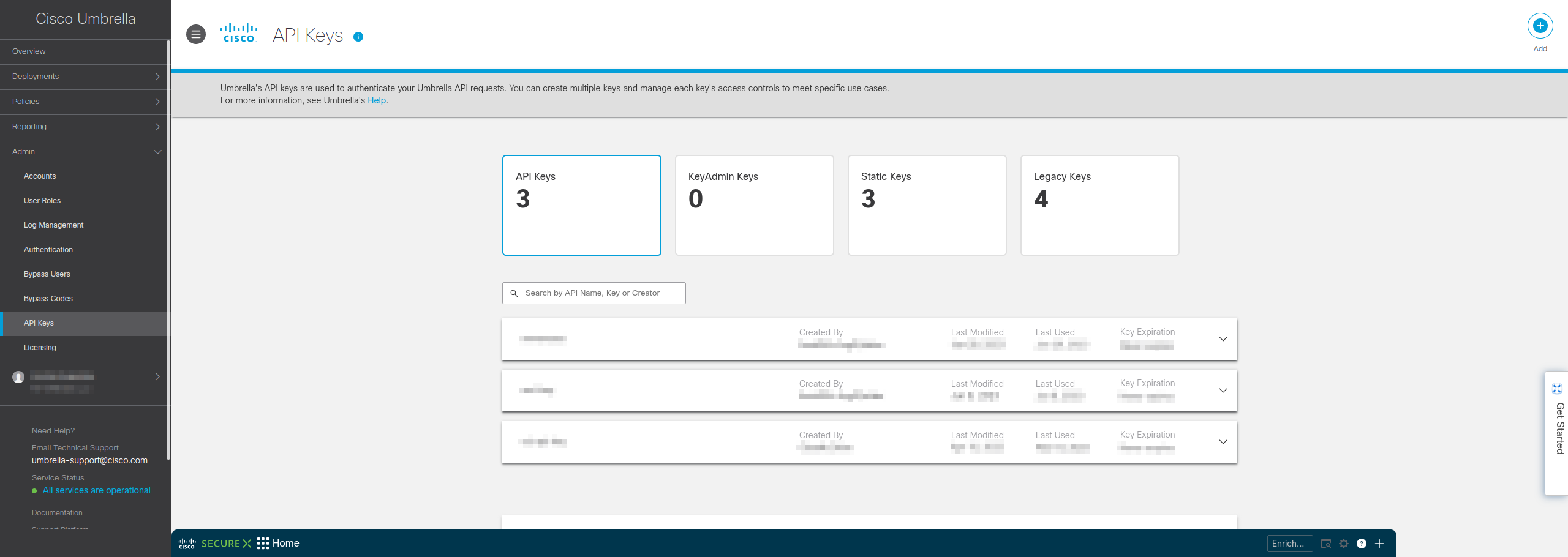Expand the first API key row
The width and height of the screenshot is (1568, 557).
1223,339
